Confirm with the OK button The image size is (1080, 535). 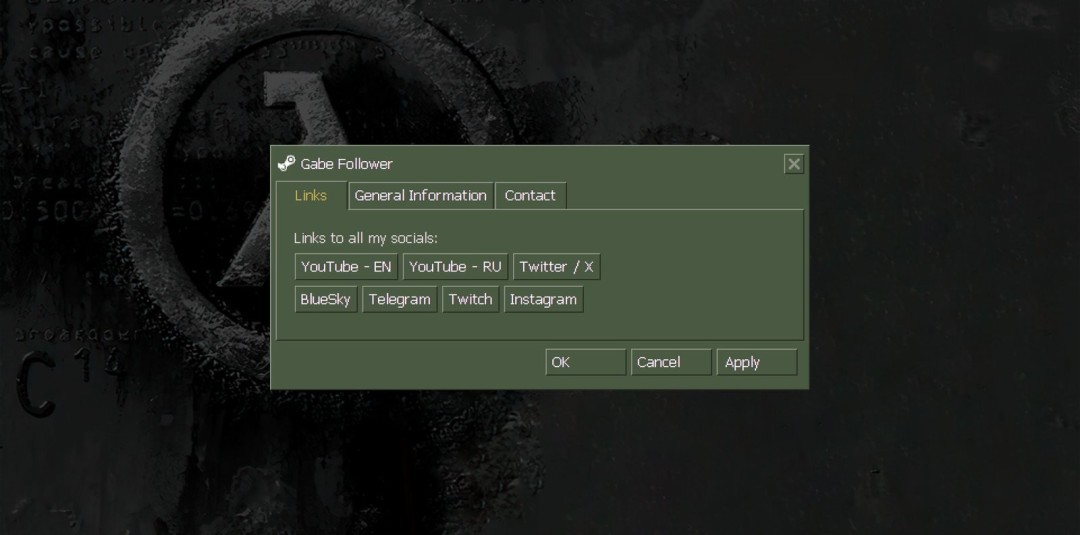click(x=585, y=362)
